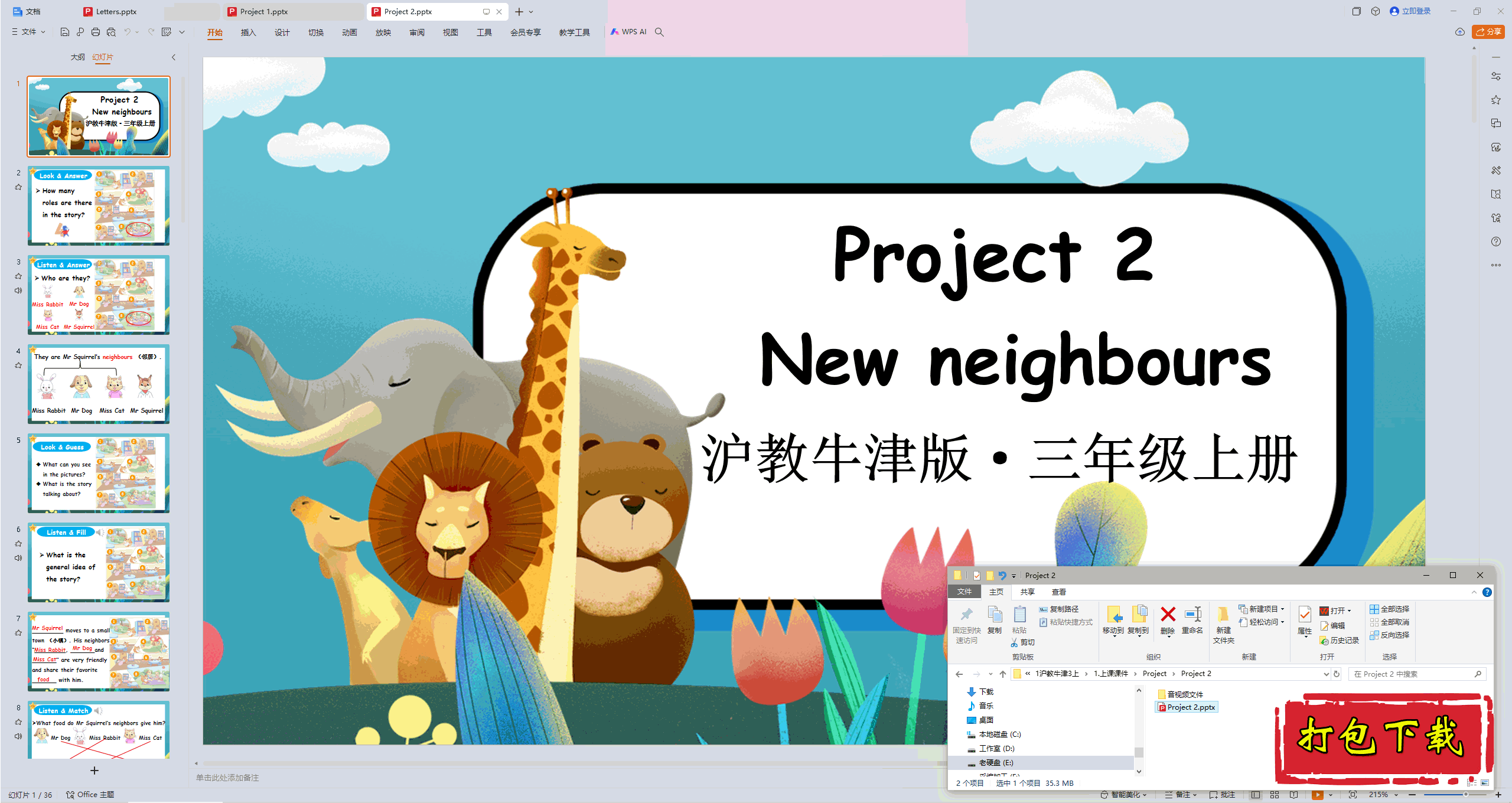Collapse the slide panel with chevron
This screenshot has width=1512, height=803.
(174, 57)
